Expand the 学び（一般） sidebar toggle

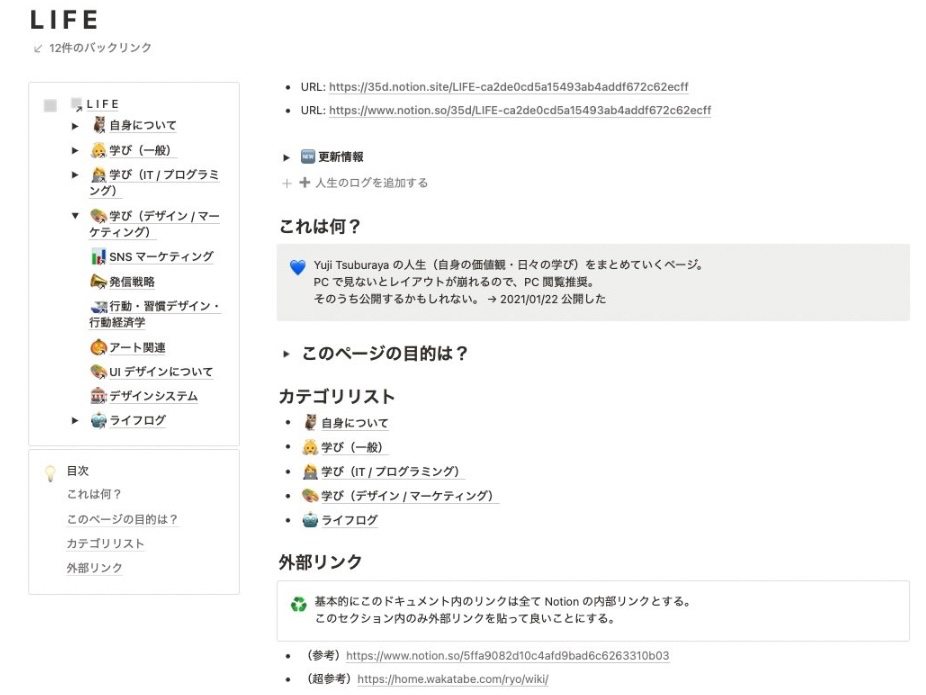(75, 151)
